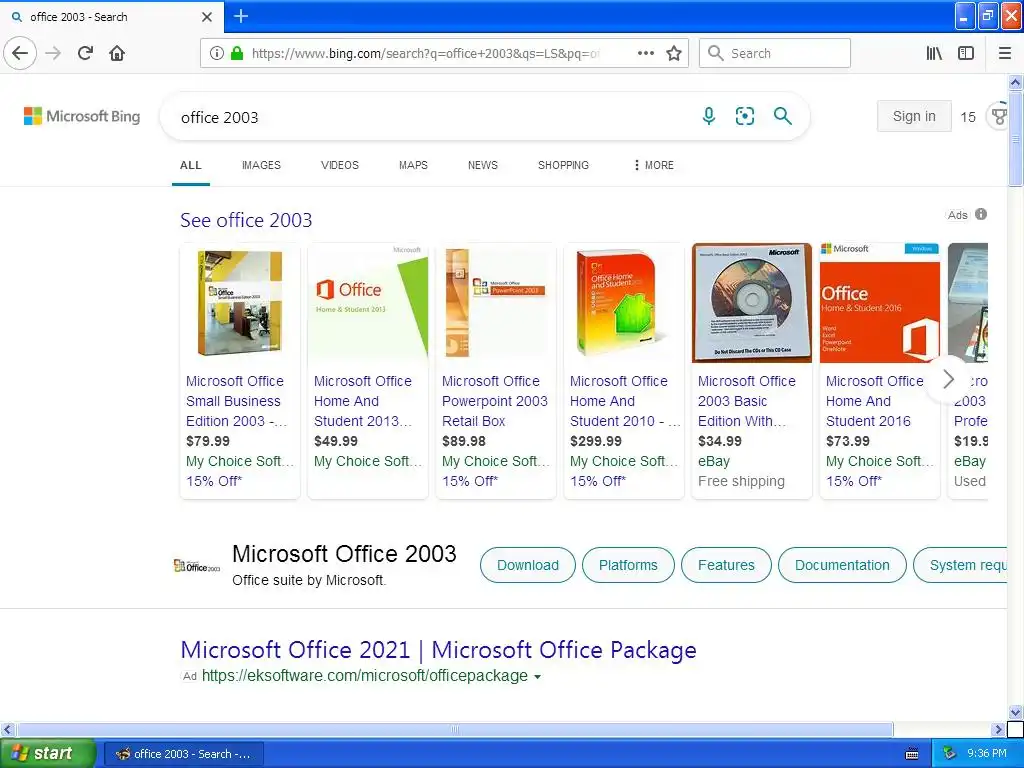Viewport: 1024px width, 768px height.
Task: Click the green padlock security icon
Action: [x=237, y=53]
